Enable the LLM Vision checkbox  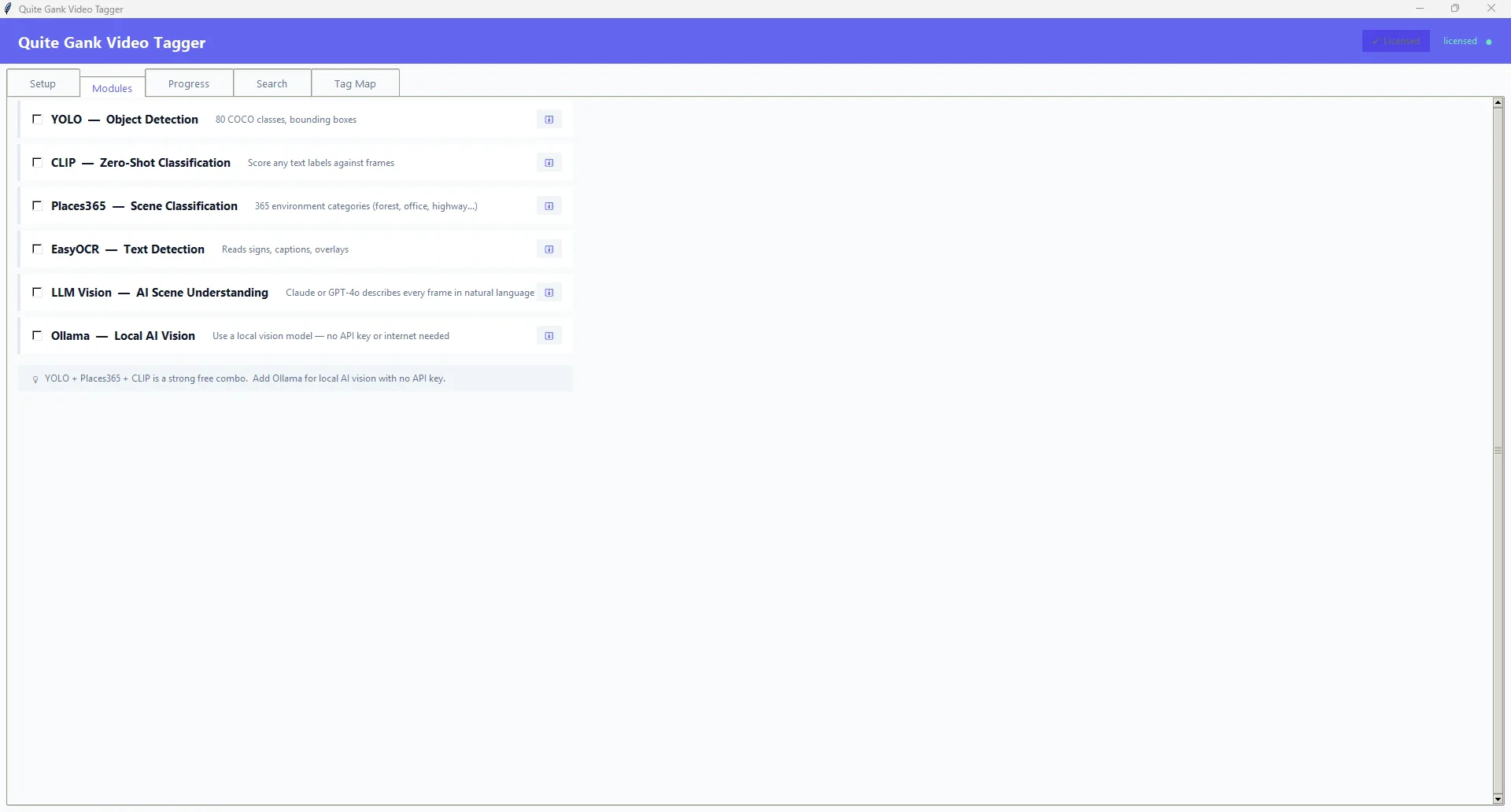point(37,292)
